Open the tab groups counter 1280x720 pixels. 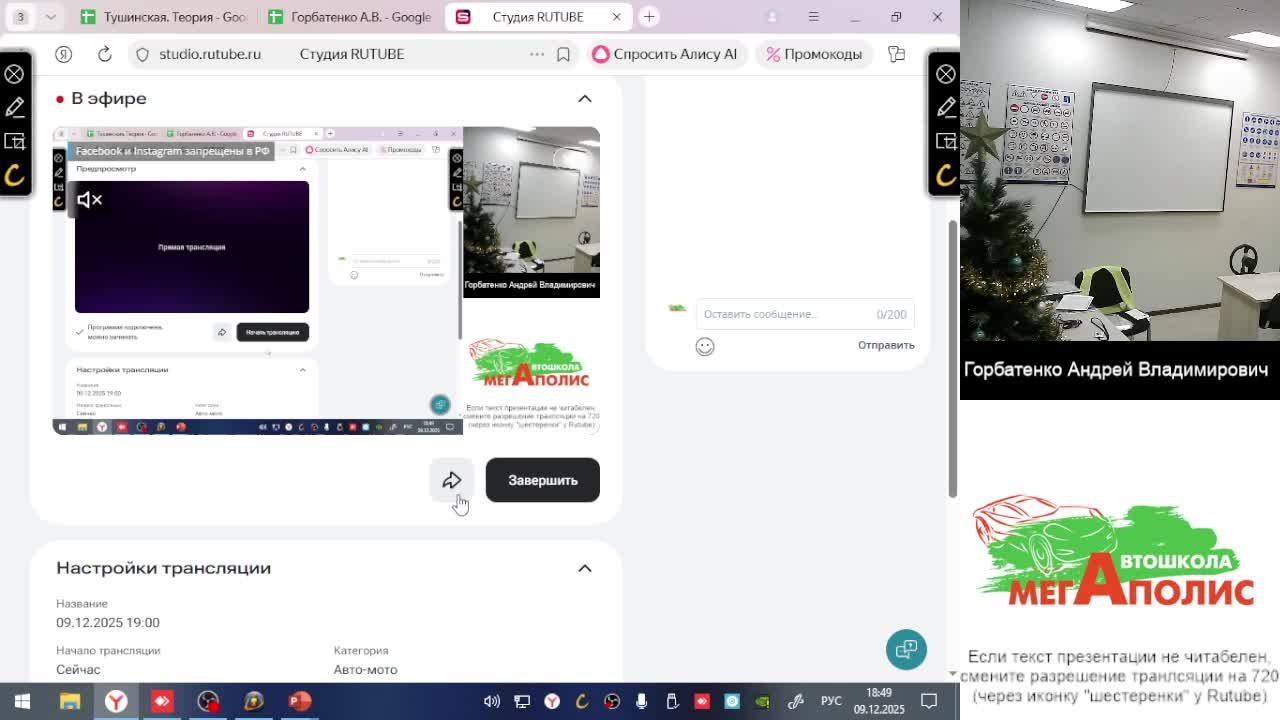pos(20,17)
